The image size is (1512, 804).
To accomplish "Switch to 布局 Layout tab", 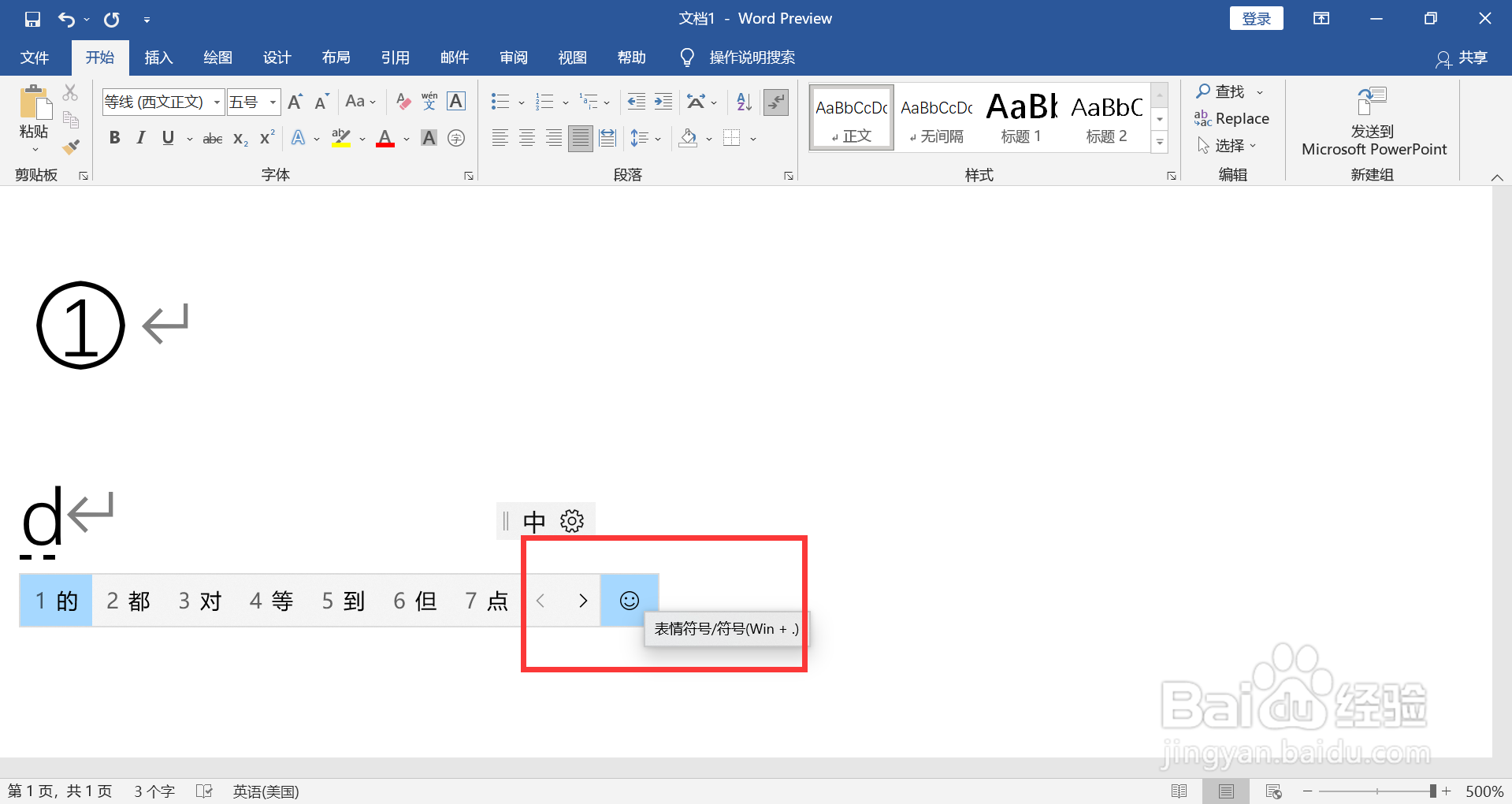I will click(x=336, y=58).
